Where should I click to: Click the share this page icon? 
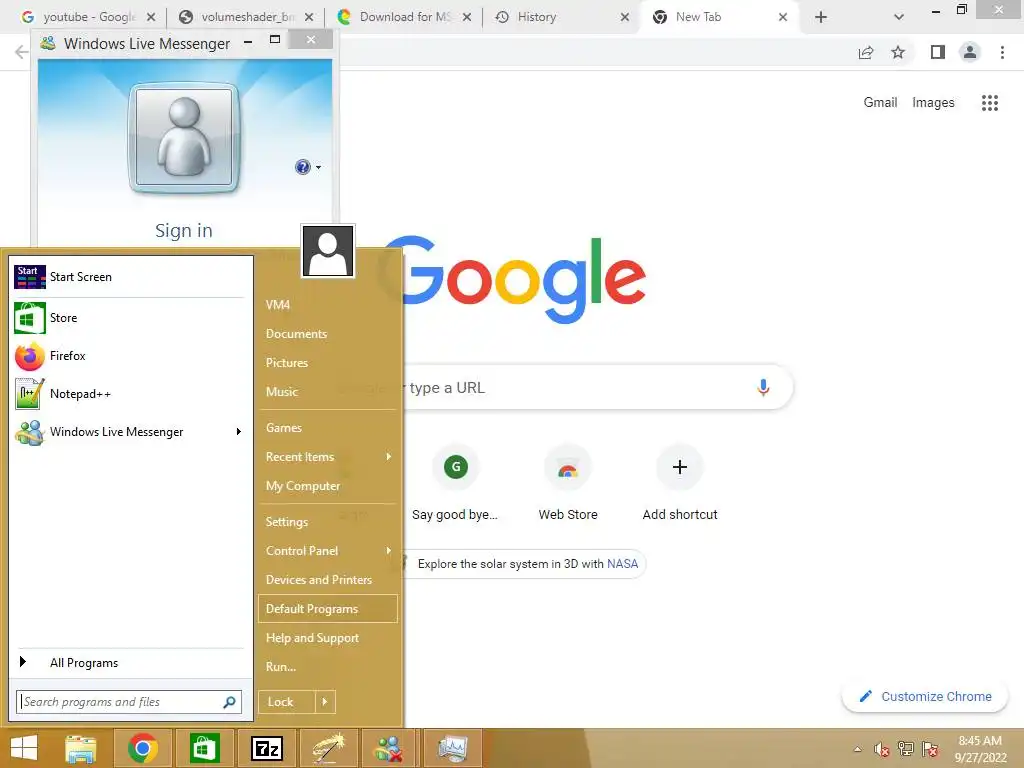[866, 52]
